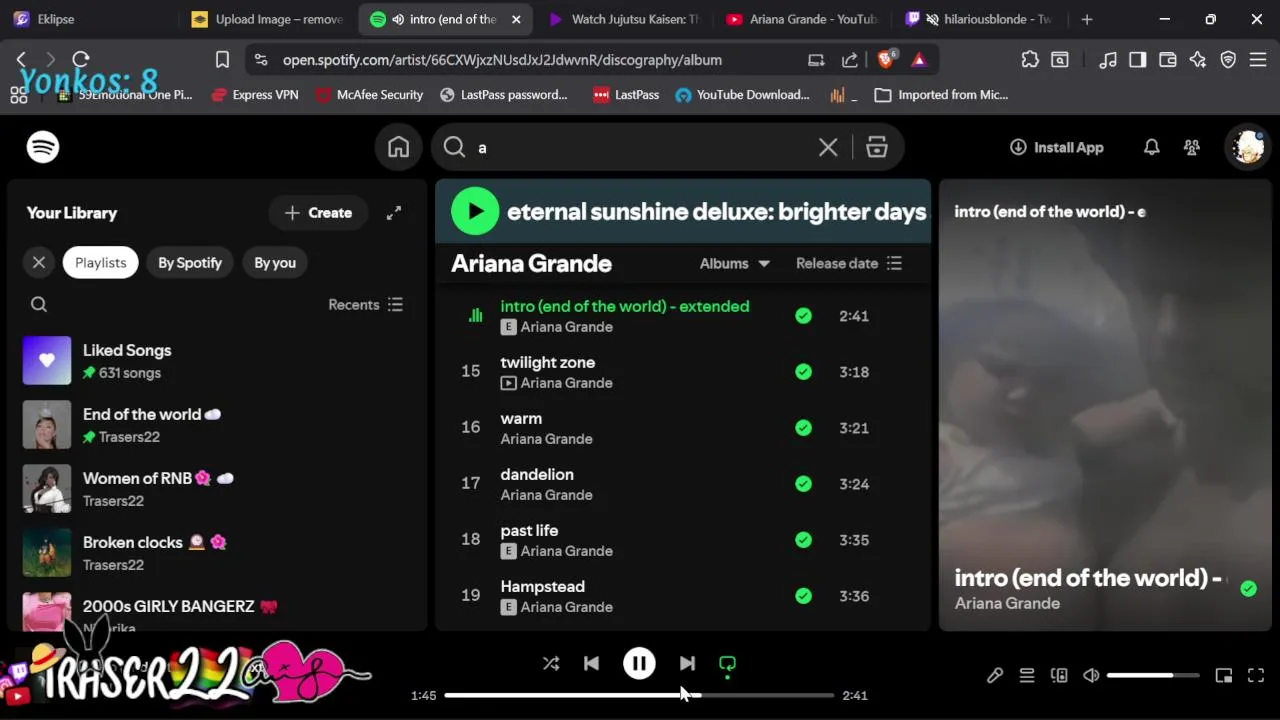Open the mini player
The height and width of the screenshot is (720, 1280).
1224,676
